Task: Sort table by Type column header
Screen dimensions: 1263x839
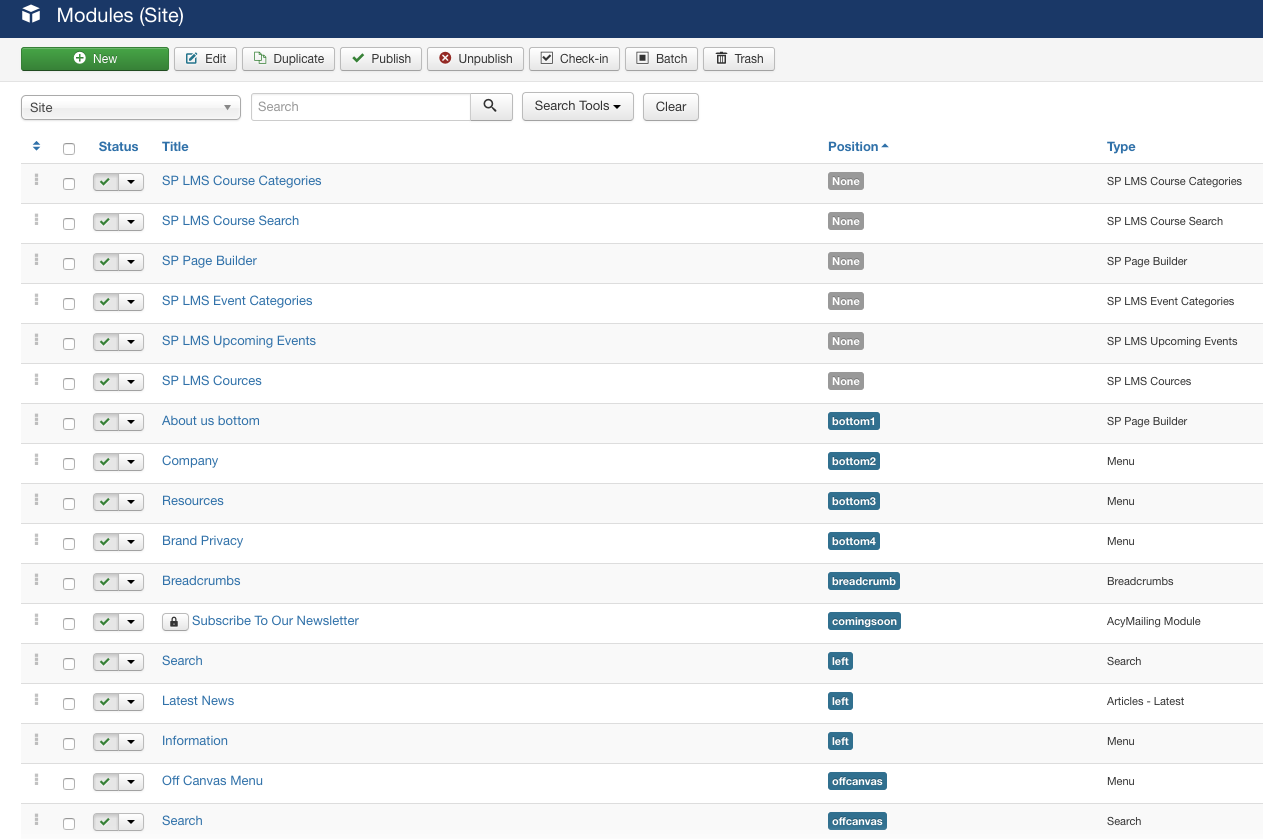Action: [1120, 147]
